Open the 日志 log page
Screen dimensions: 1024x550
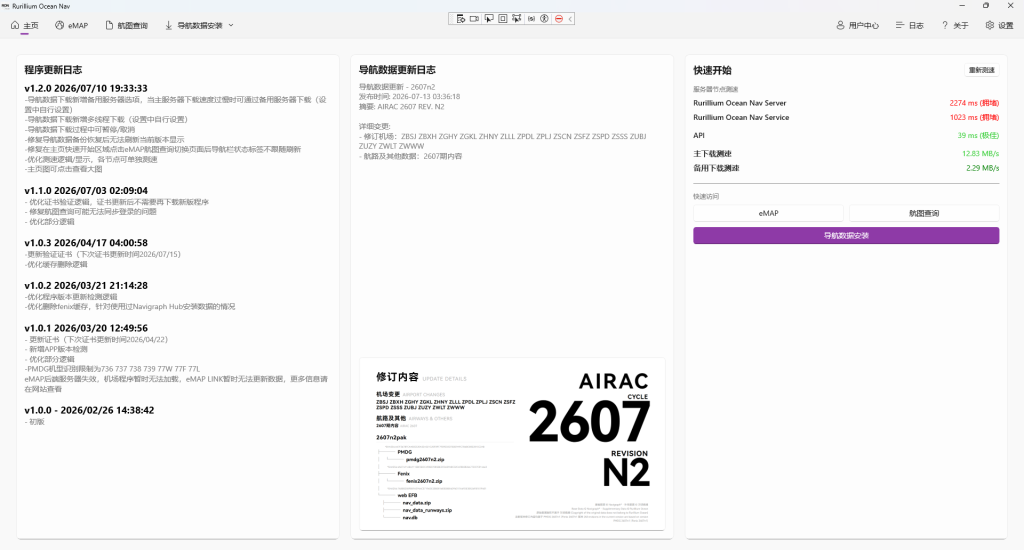(x=909, y=25)
